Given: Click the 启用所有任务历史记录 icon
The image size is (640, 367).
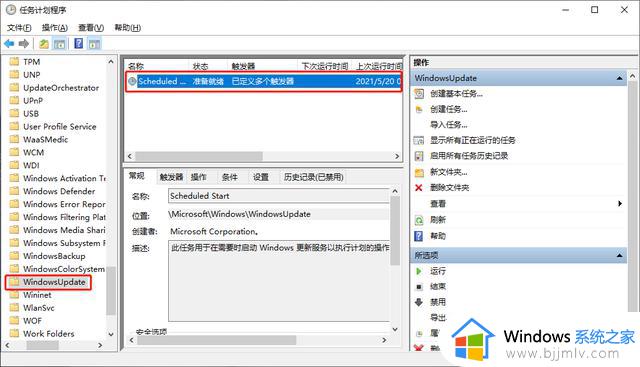Looking at the screenshot, I should (419, 156).
